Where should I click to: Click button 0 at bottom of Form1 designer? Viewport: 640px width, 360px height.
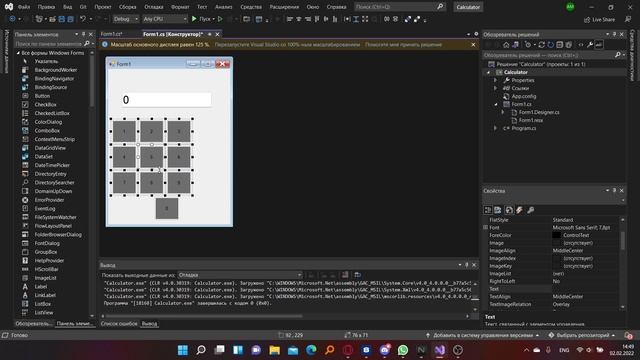point(167,208)
